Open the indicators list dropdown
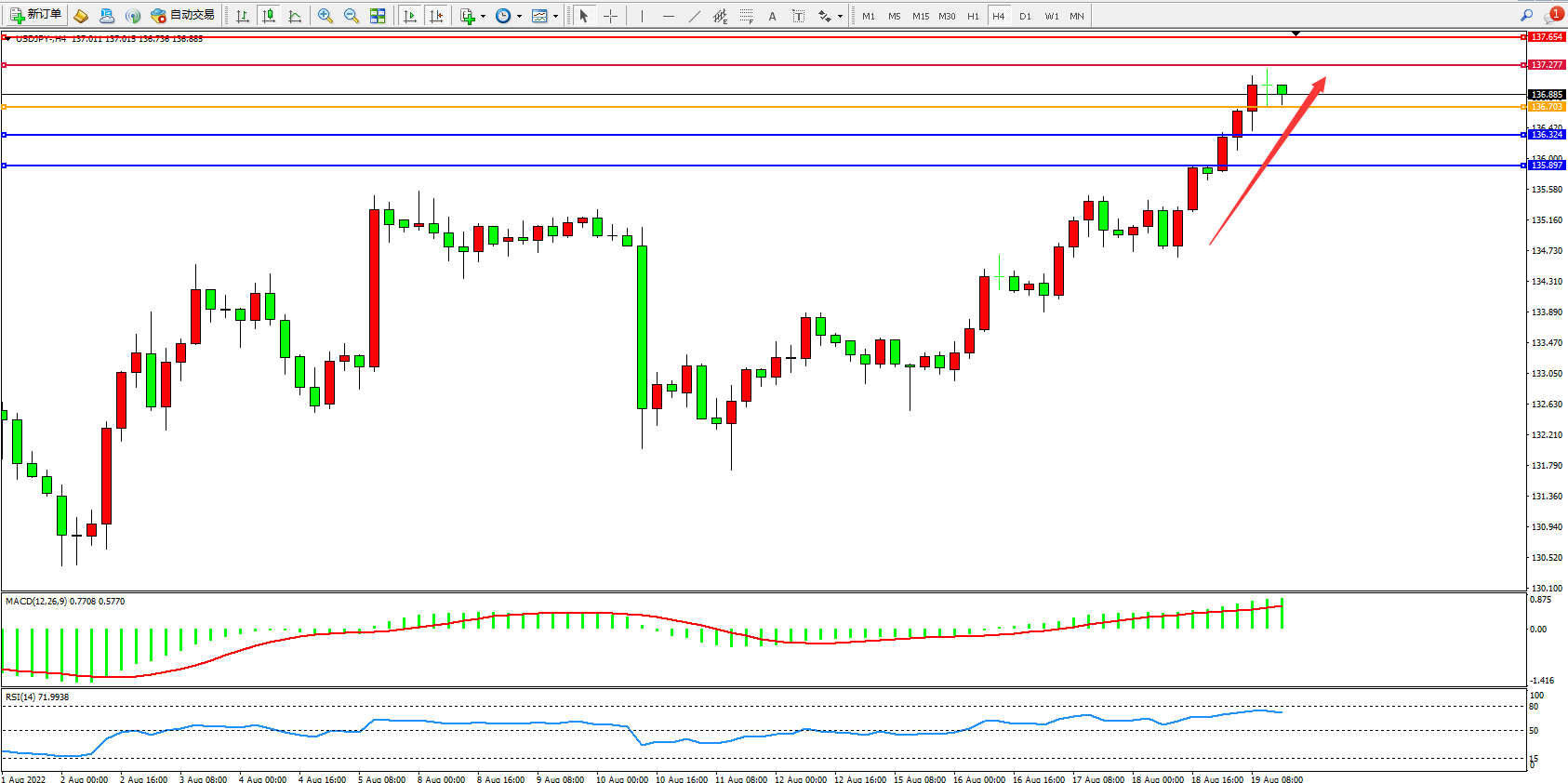Viewport: 1568px width, 783px height. 483,16
